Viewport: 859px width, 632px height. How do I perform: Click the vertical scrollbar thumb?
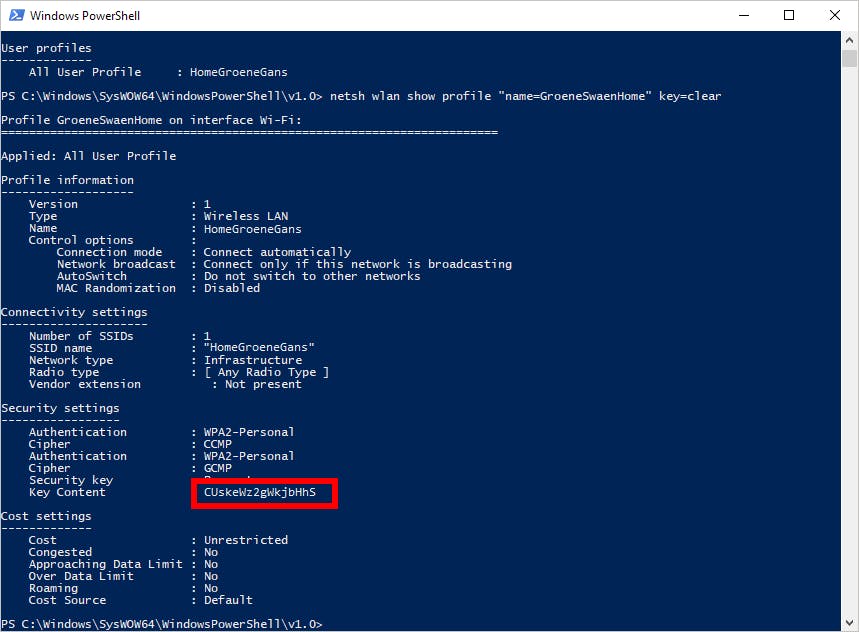849,58
